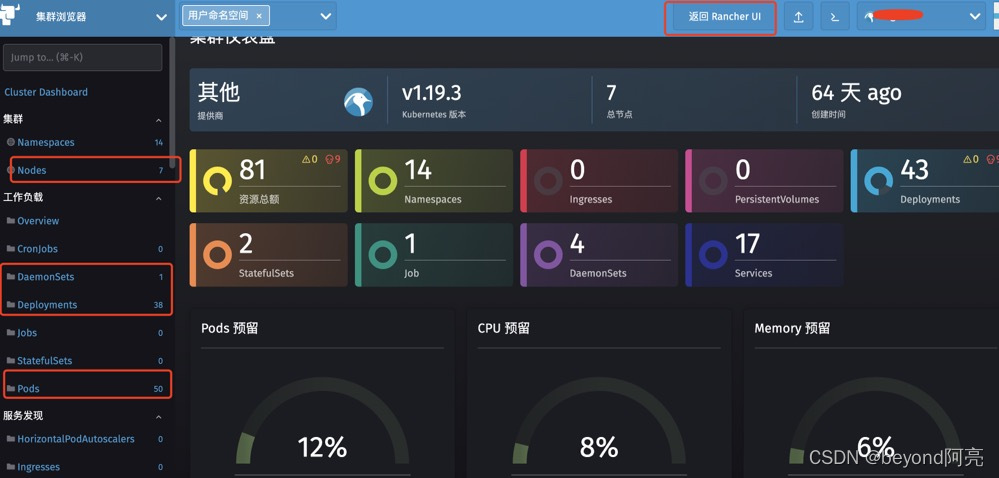Open workload Overview in sidebar
Image resolution: width=999 pixels, height=478 pixels.
[x=38, y=221]
